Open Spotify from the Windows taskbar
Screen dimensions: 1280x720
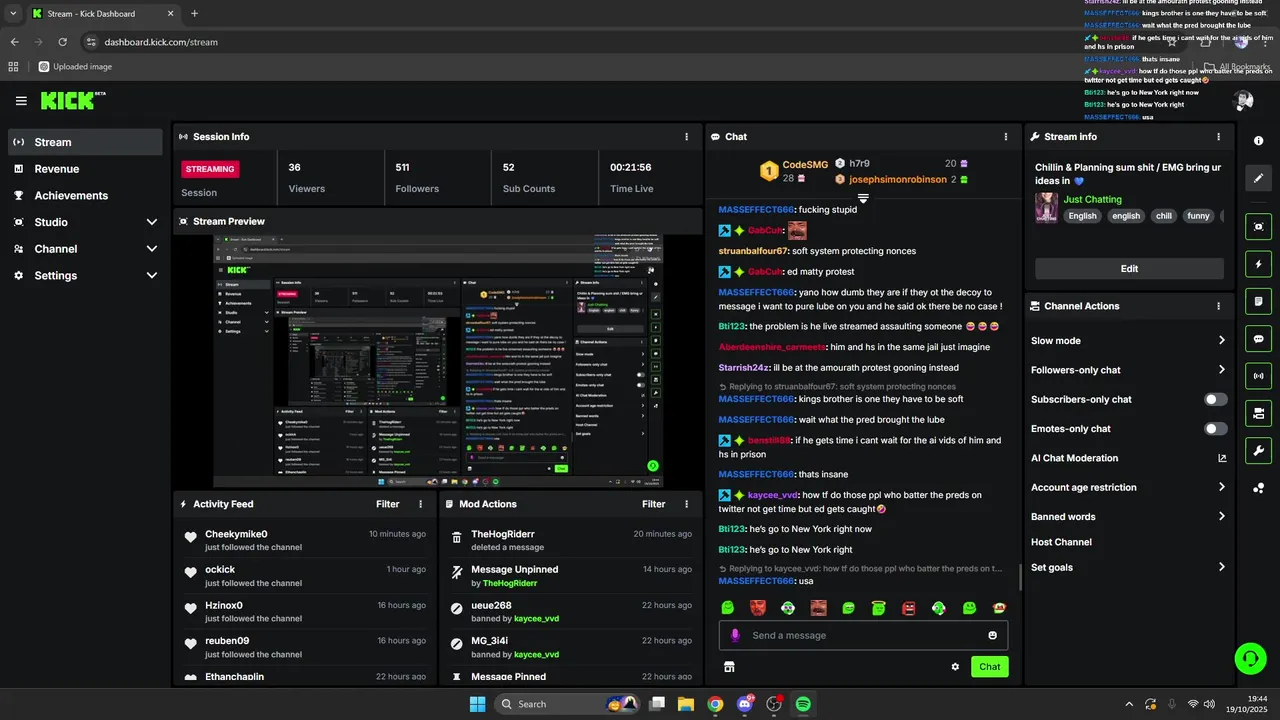click(803, 704)
